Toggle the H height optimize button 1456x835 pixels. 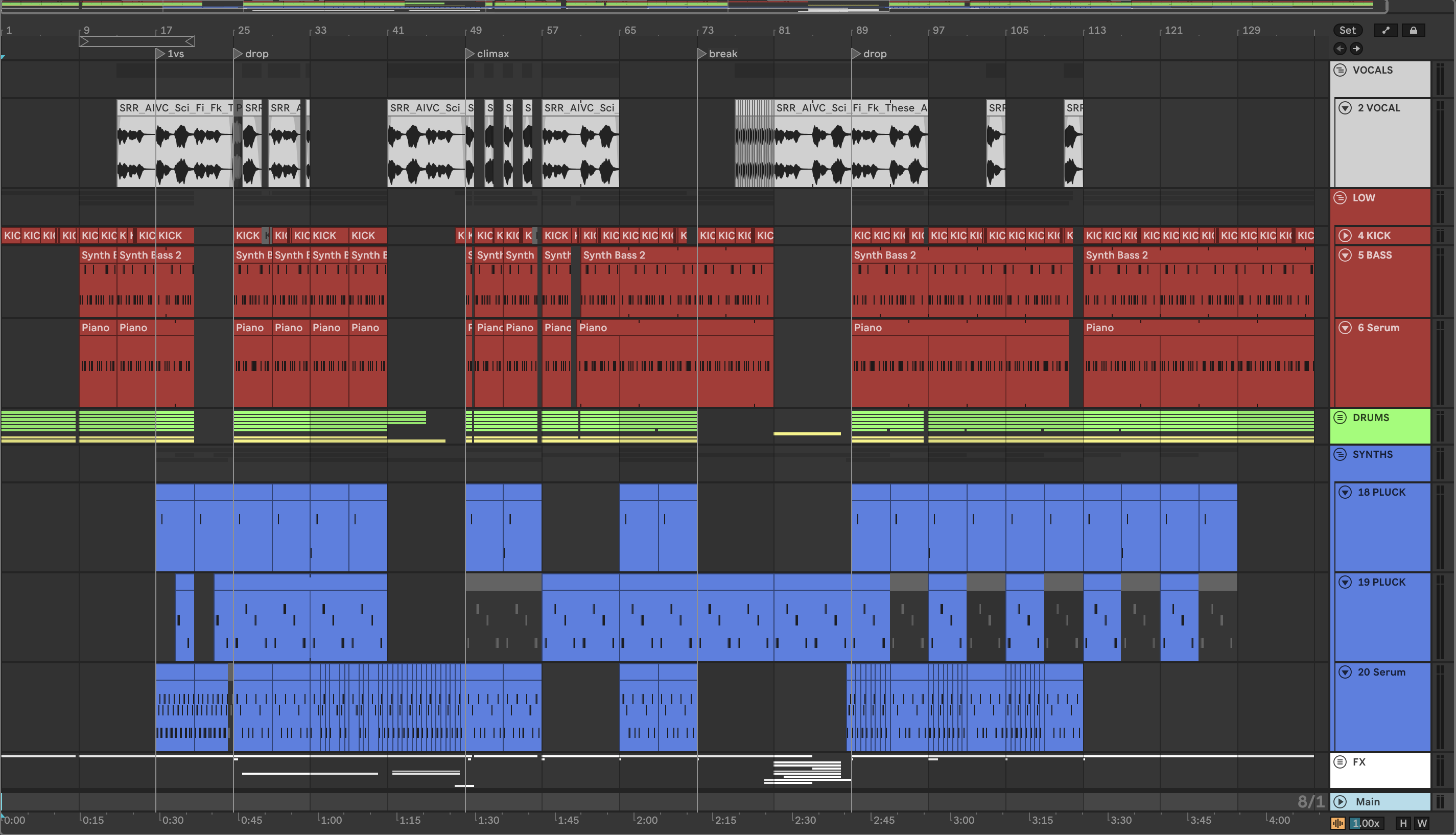(1403, 823)
